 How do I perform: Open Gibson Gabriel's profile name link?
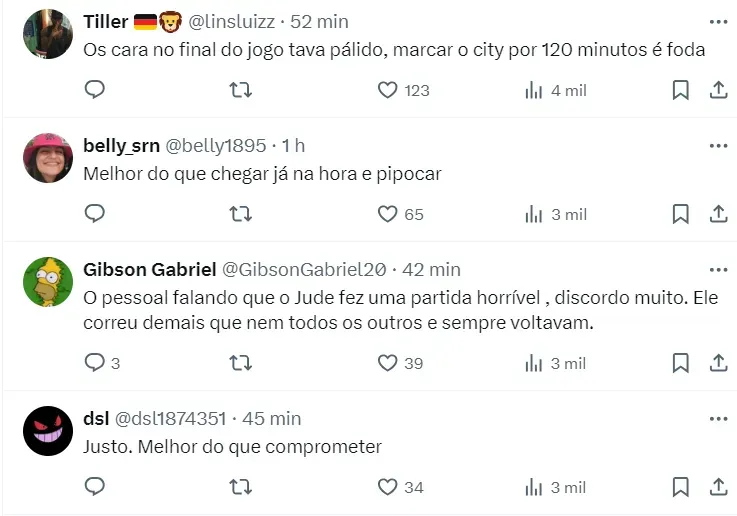[x=149, y=269]
